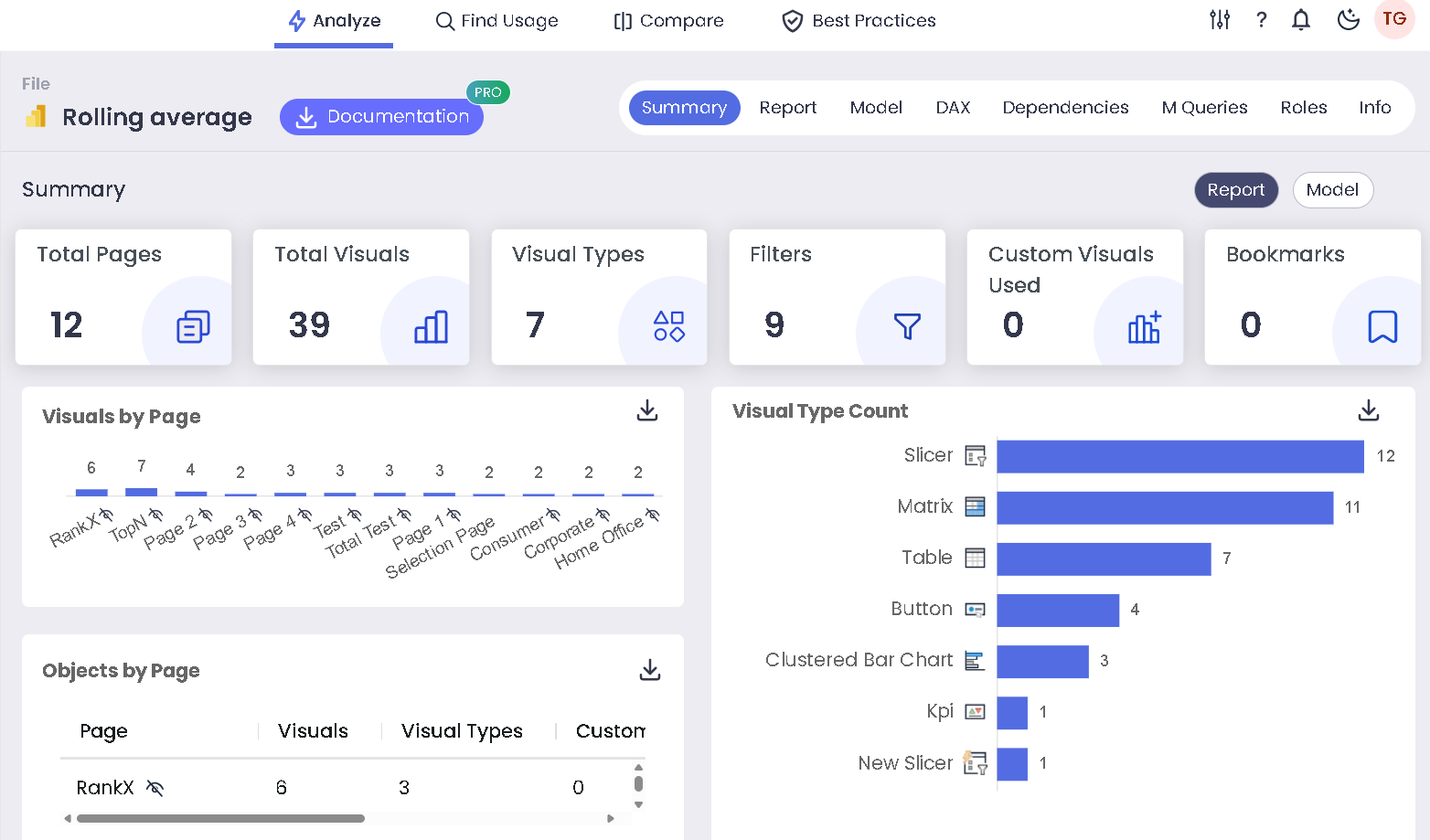Open the settings sliders icon

click(1220, 20)
